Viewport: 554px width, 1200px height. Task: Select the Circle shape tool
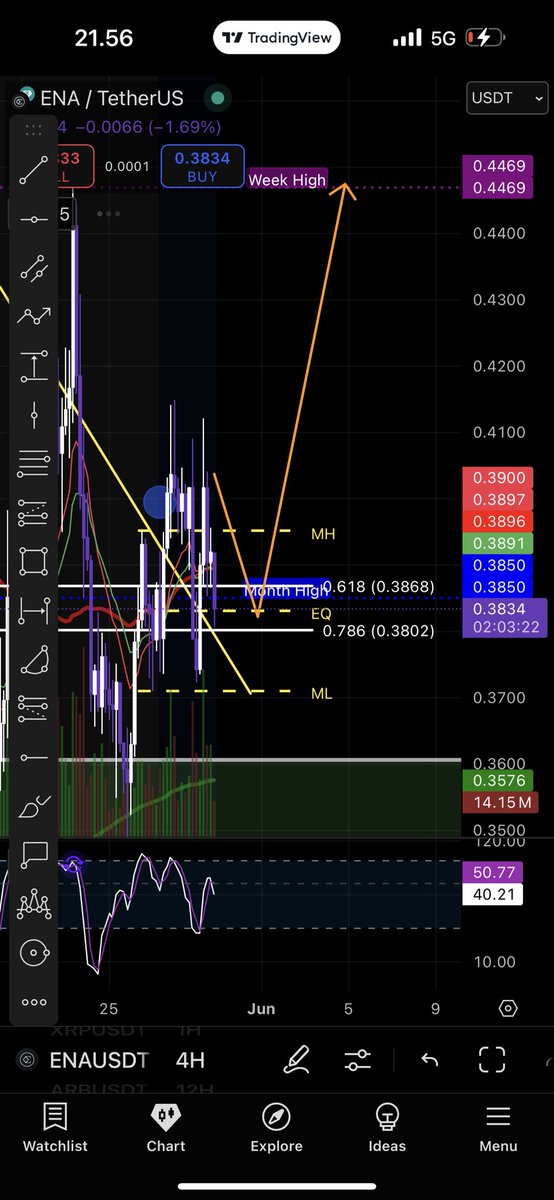coord(34,952)
